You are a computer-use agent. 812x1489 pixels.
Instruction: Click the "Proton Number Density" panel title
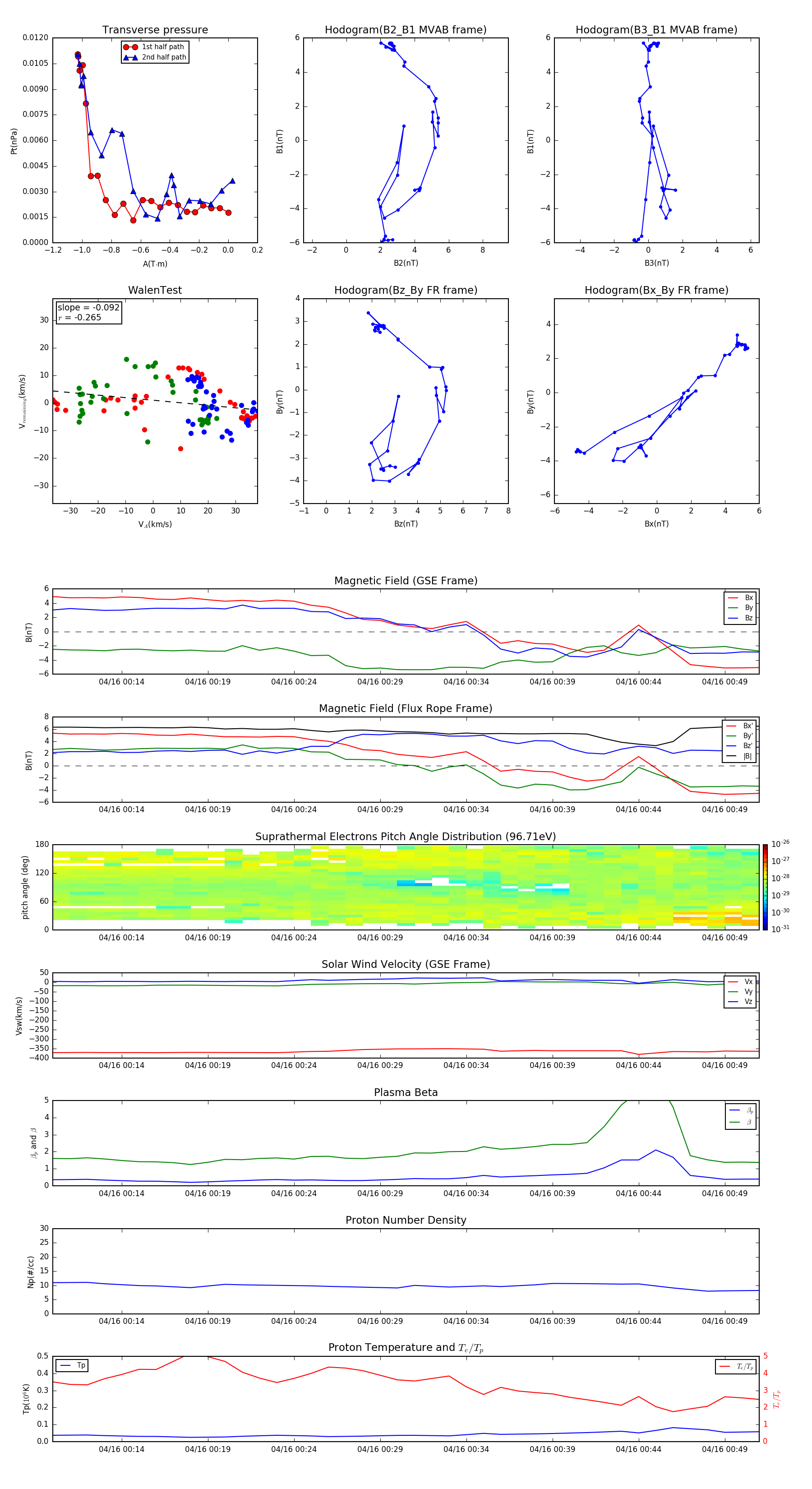tap(406, 1220)
